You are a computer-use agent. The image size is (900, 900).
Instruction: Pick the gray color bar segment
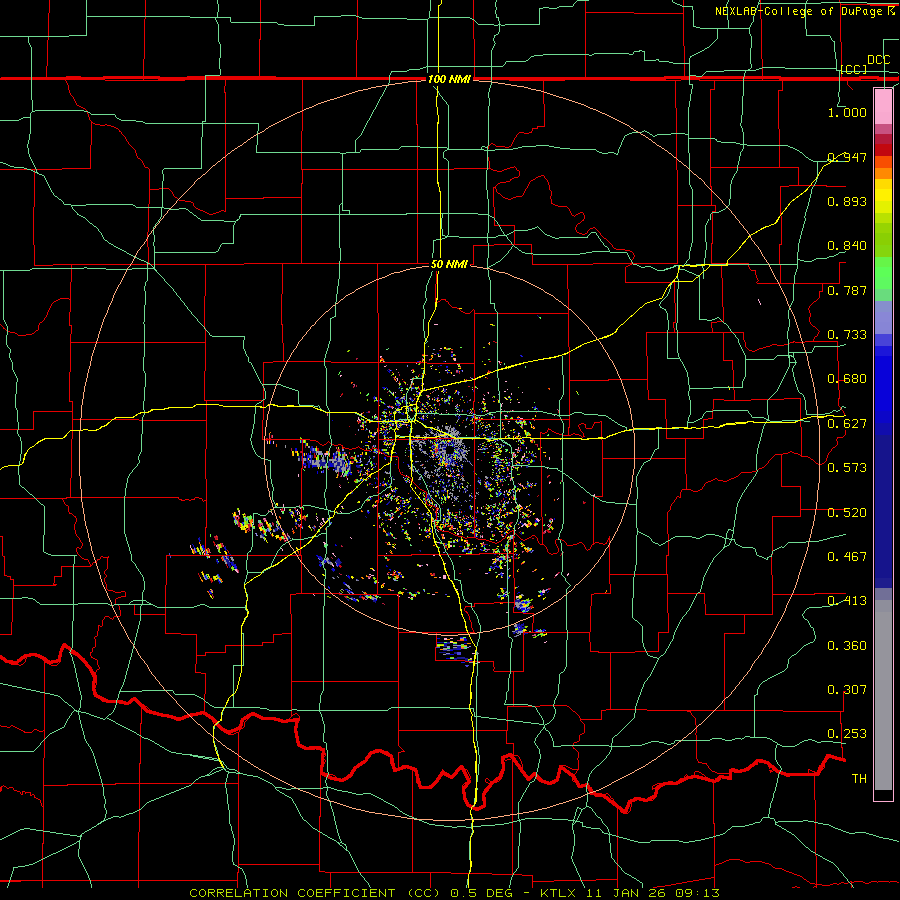point(883,695)
